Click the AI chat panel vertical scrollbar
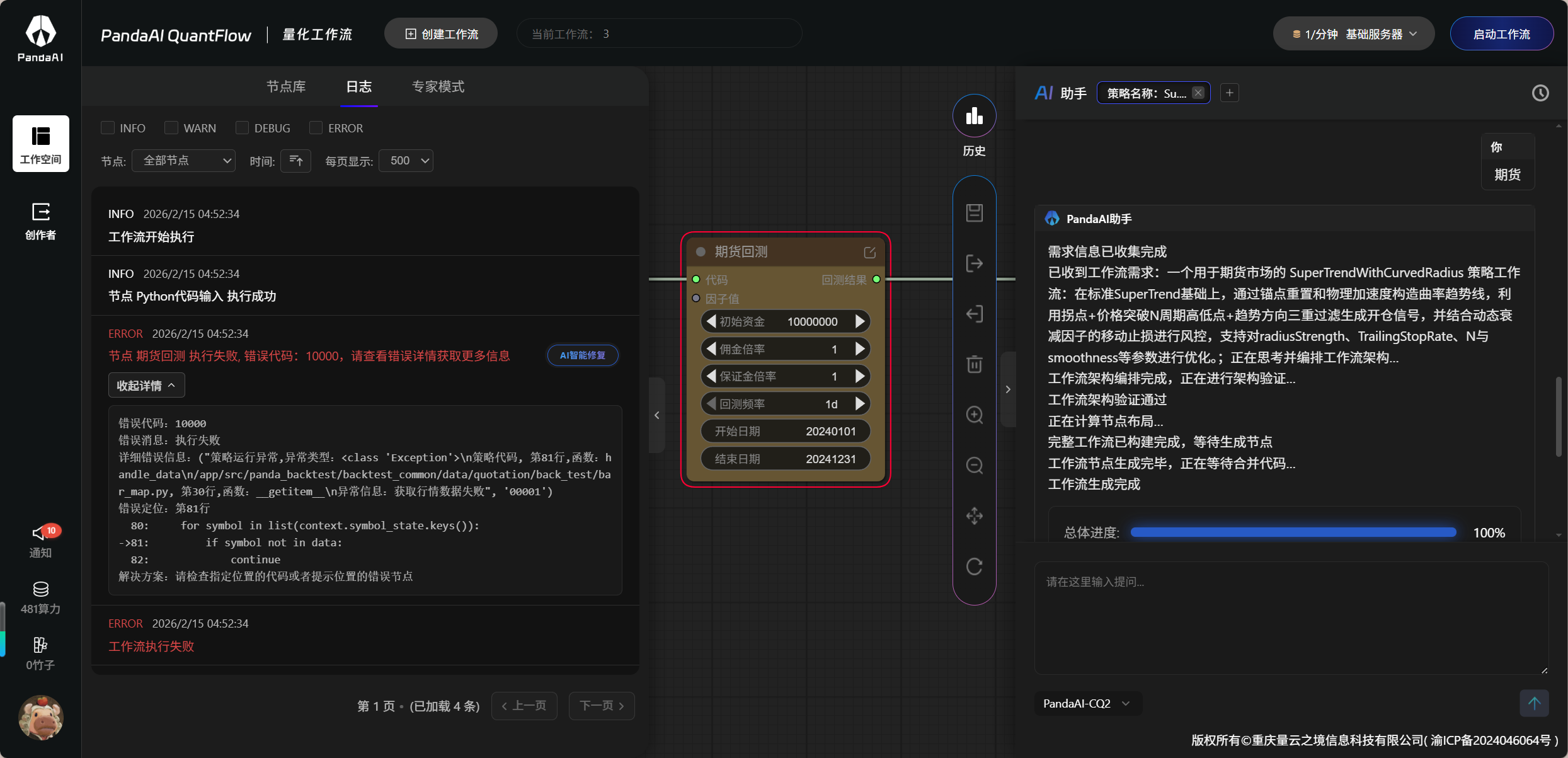This screenshot has width=1568, height=758. tap(1559, 416)
